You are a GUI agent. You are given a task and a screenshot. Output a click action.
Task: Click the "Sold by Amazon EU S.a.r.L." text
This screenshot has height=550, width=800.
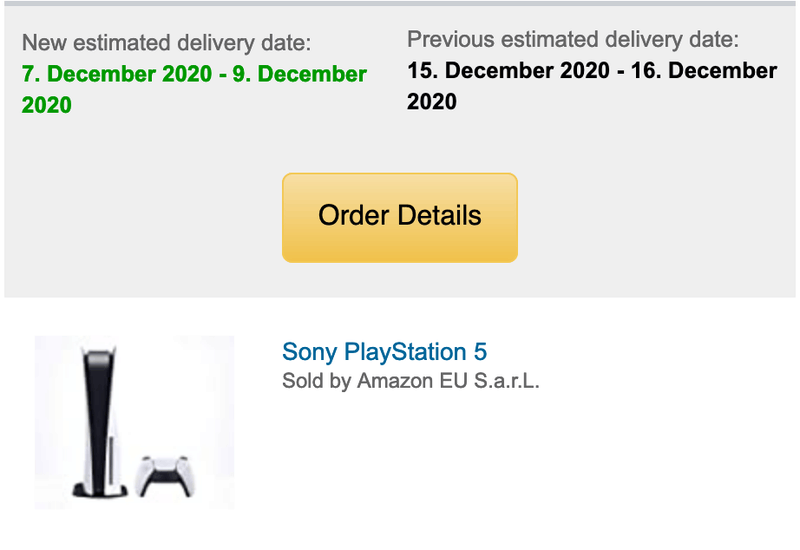pyautogui.click(x=411, y=381)
